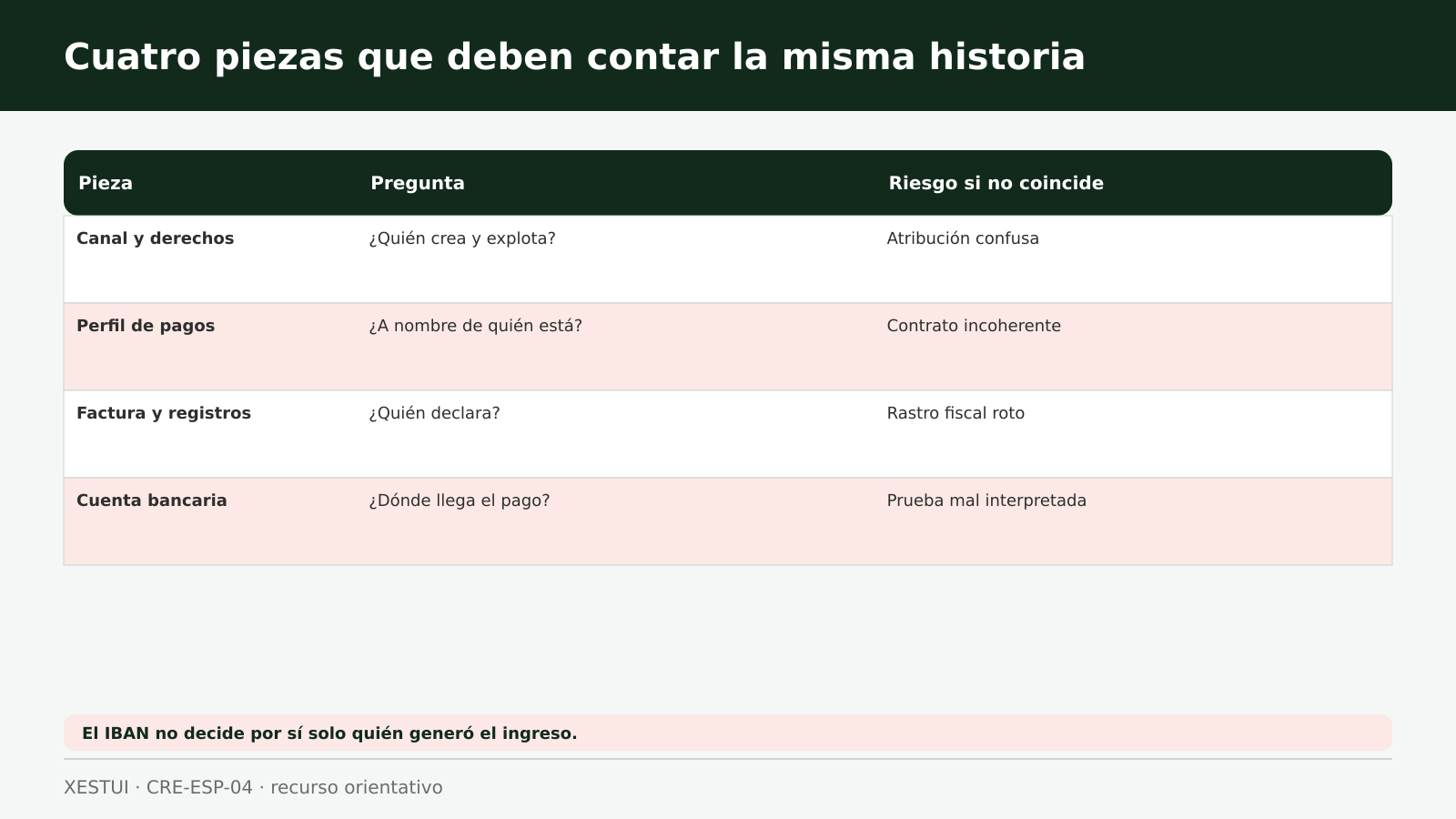Click the footer text 'XESTUI · CRE-ESP-04 · recurso orientativo'
Viewport: 1456px width, 819px height.
(253, 787)
